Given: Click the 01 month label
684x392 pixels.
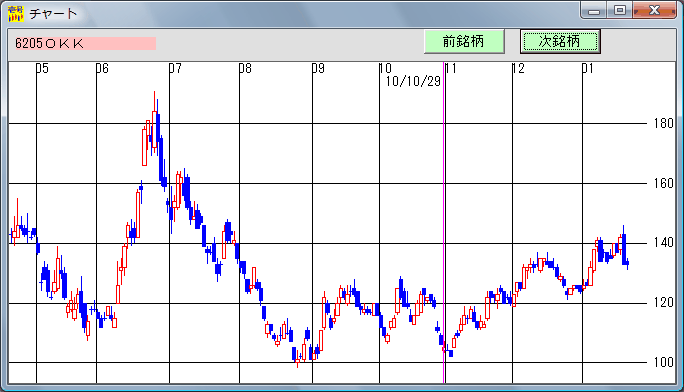Looking at the screenshot, I should (588, 68).
